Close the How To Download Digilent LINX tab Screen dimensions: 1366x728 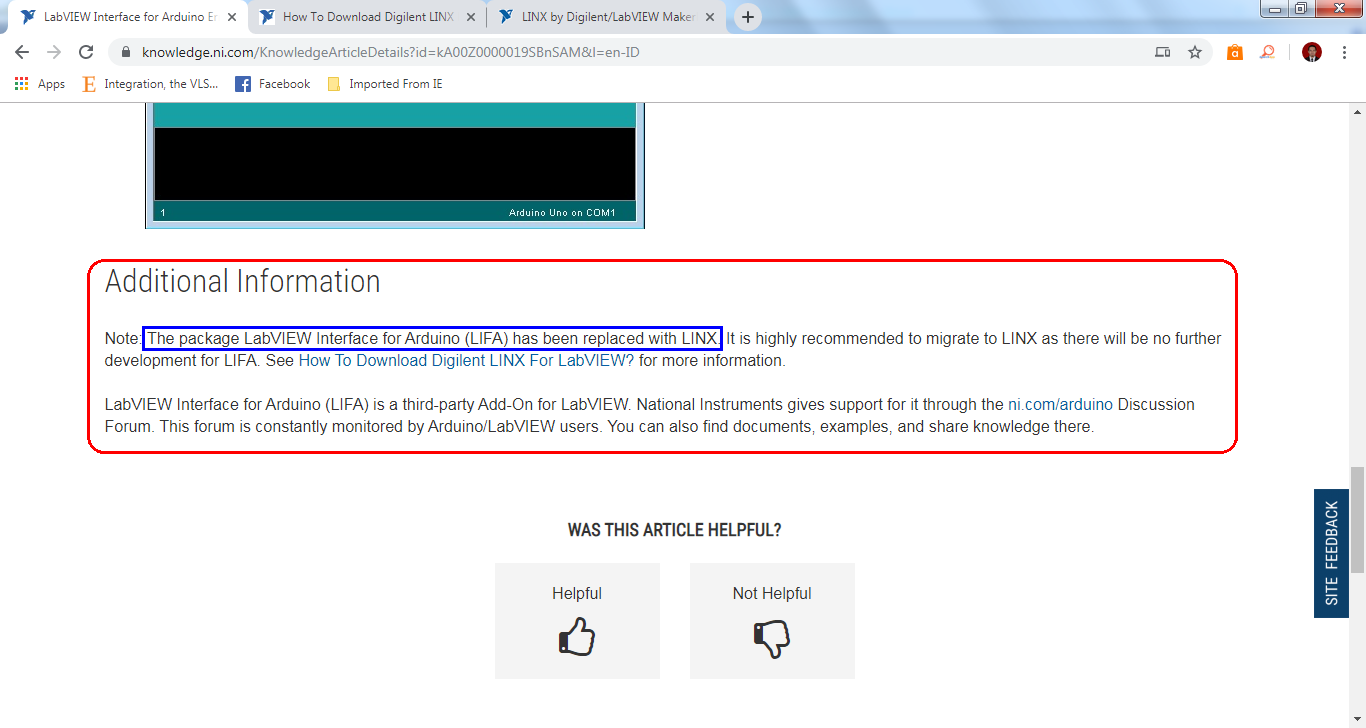click(470, 17)
